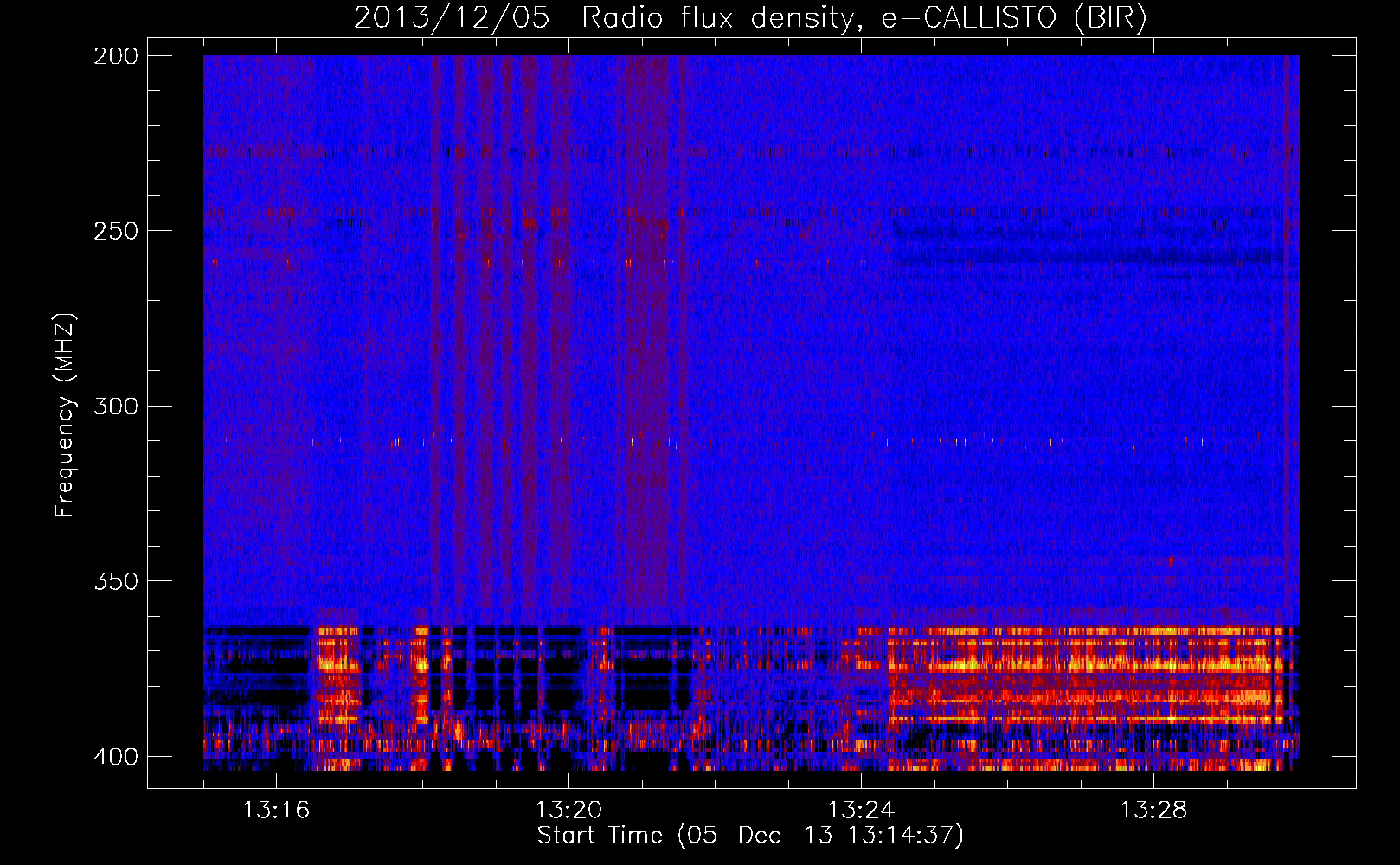Click the 400 frequency tick label
Viewport: 1400px width, 865px height.
[x=116, y=756]
